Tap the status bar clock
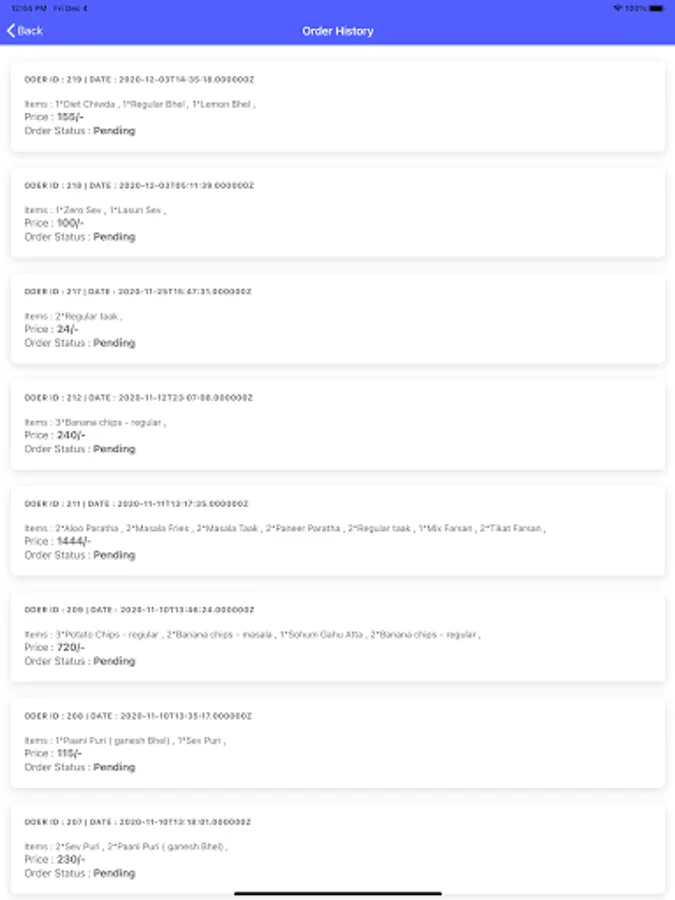This screenshot has height=900, width=675. click(x=29, y=8)
